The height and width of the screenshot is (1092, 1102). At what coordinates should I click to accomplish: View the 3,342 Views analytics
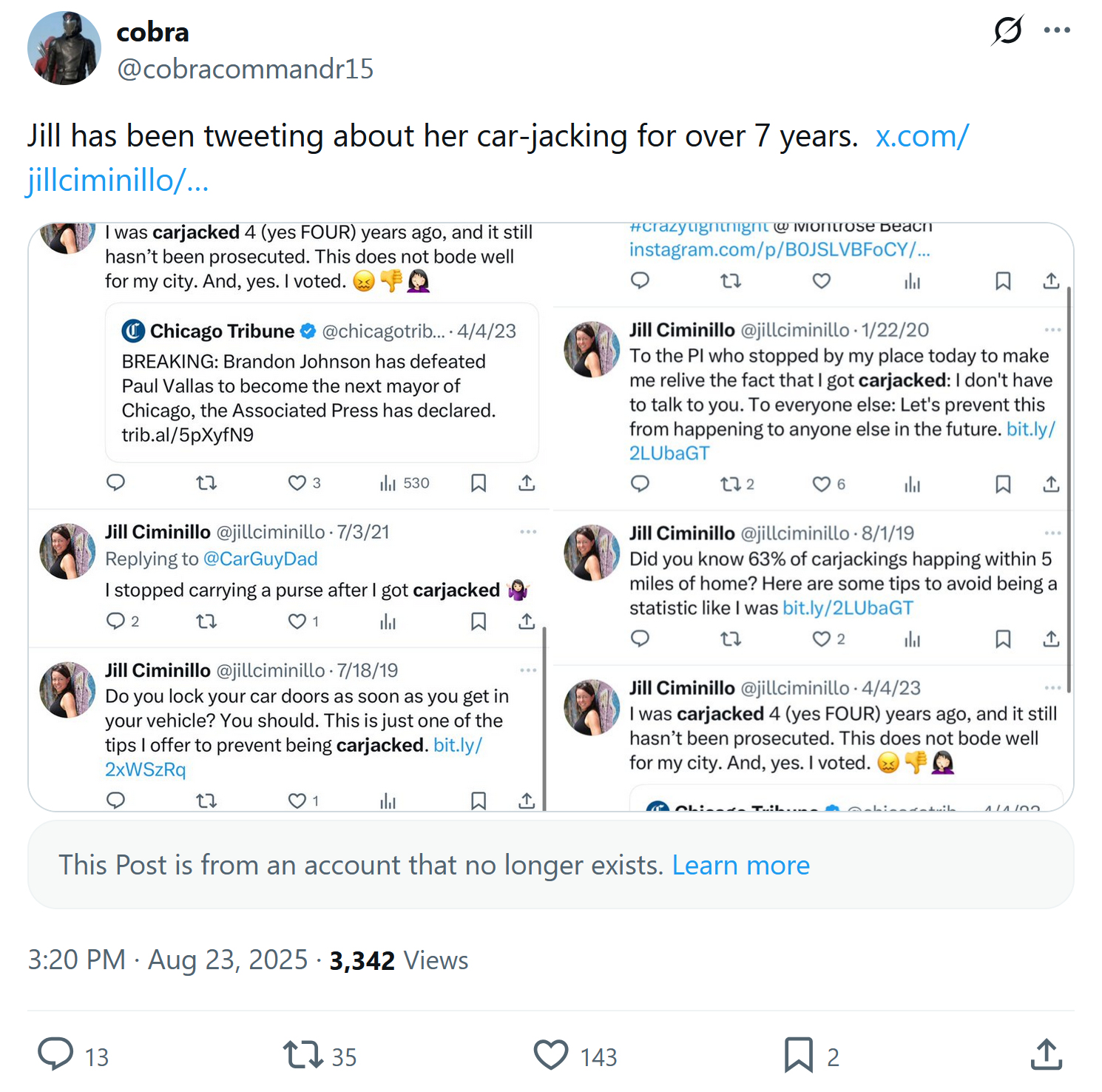(x=399, y=960)
